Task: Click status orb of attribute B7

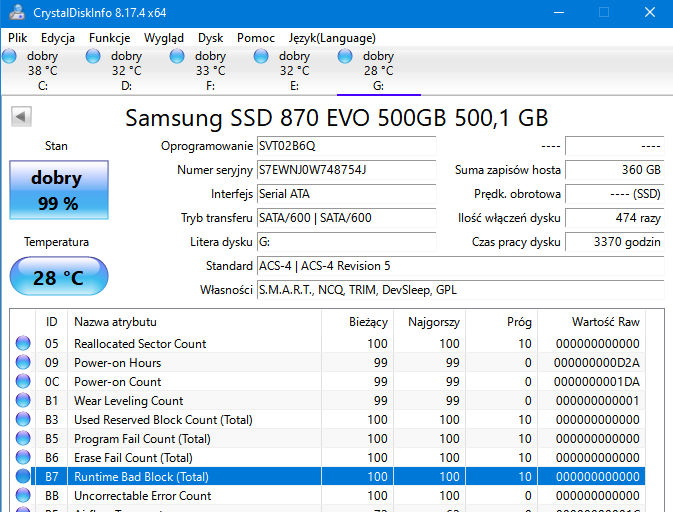Action: coord(23,476)
